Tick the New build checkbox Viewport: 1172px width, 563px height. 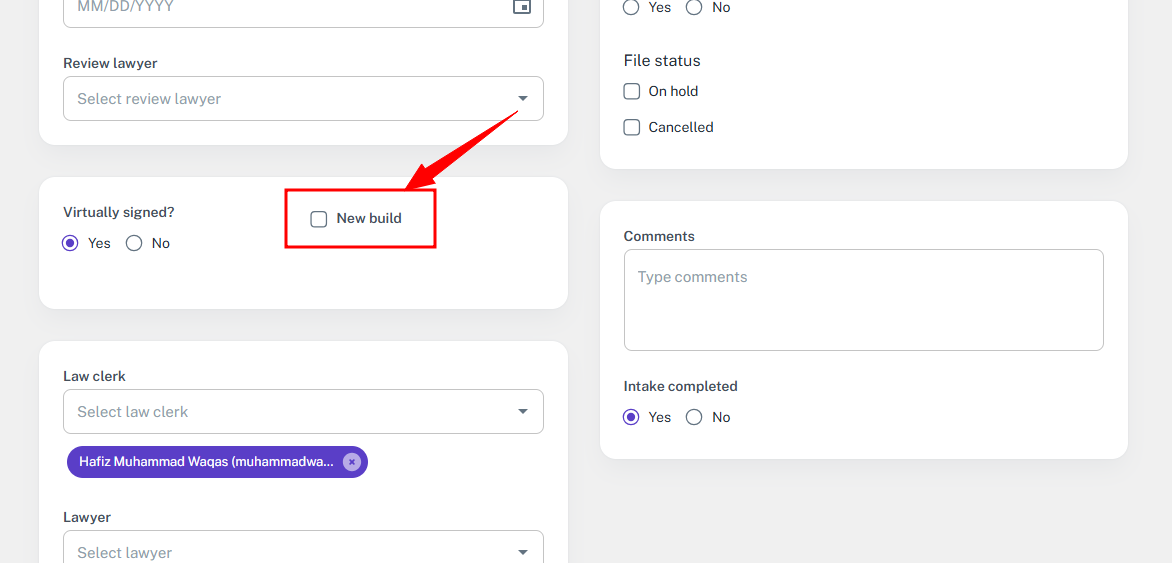click(319, 219)
